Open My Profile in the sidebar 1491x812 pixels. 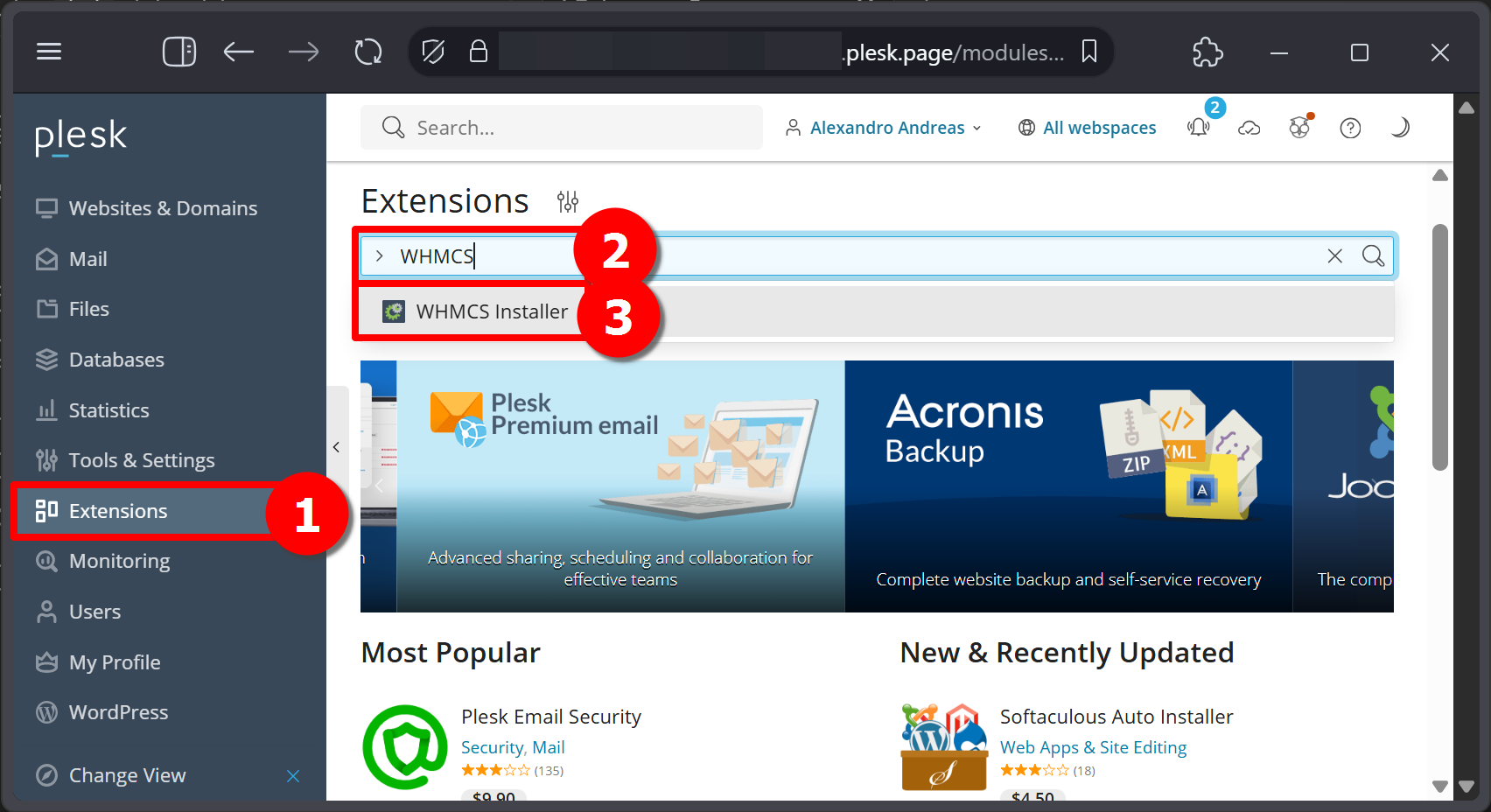tap(115, 662)
